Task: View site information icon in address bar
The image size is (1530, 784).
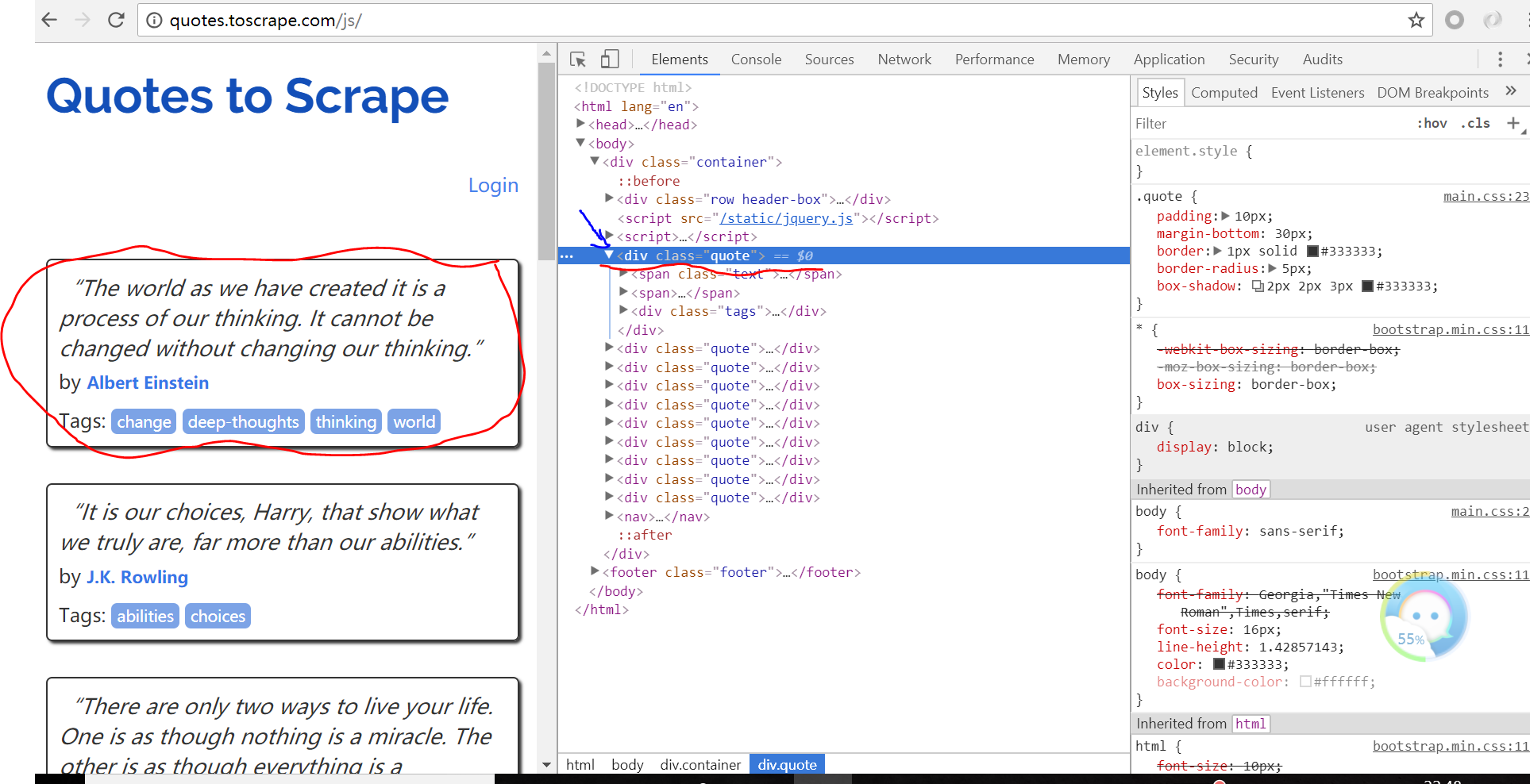Action: click(x=154, y=21)
